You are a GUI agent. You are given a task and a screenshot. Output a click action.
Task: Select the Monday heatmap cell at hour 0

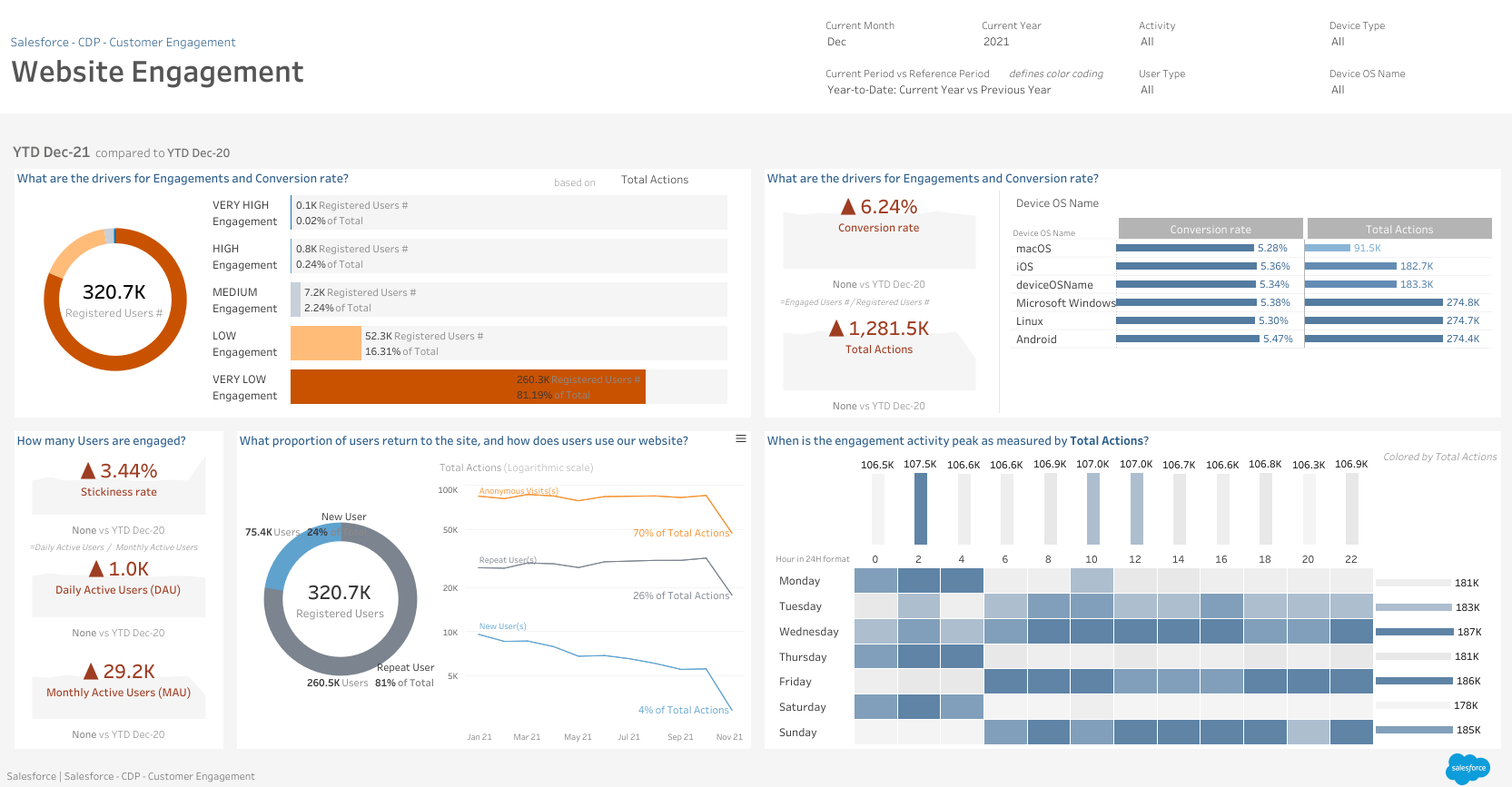(875, 581)
